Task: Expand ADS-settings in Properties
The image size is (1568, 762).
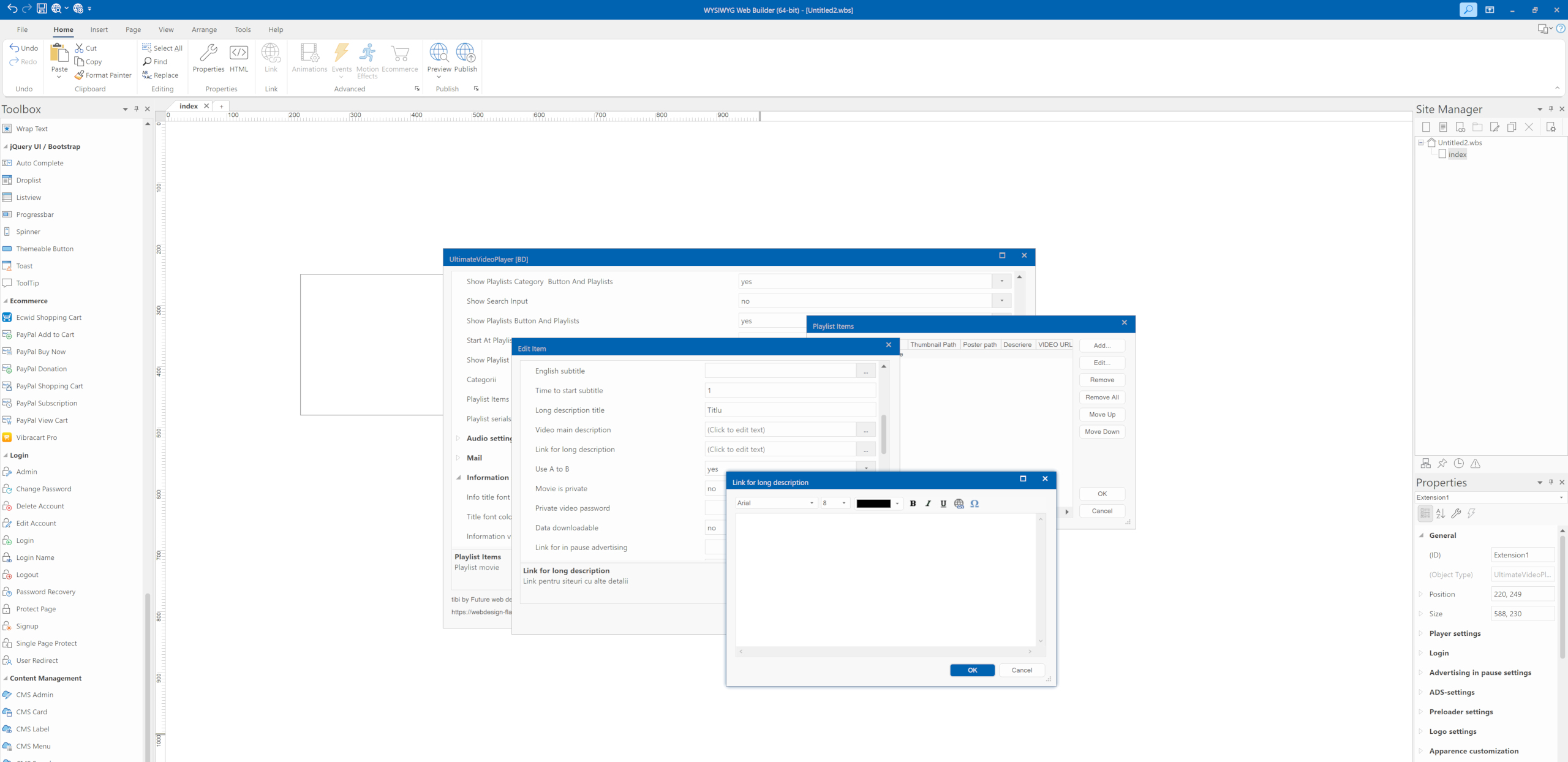Action: (1421, 692)
